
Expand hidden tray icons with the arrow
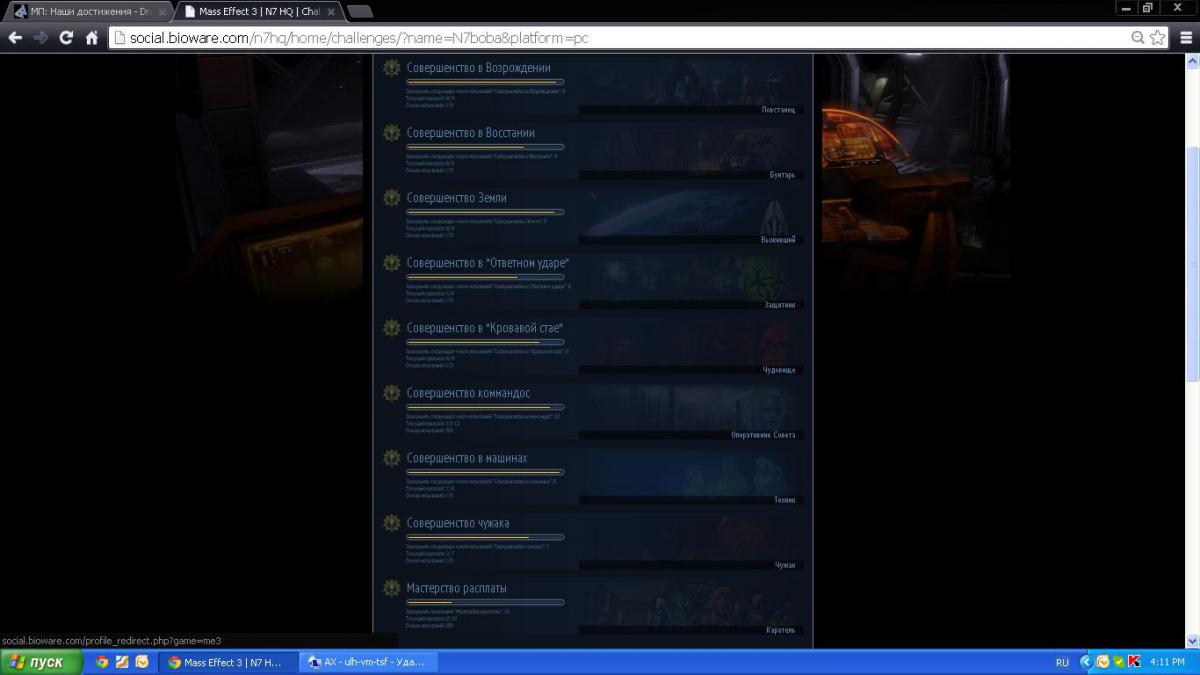point(1086,662)
